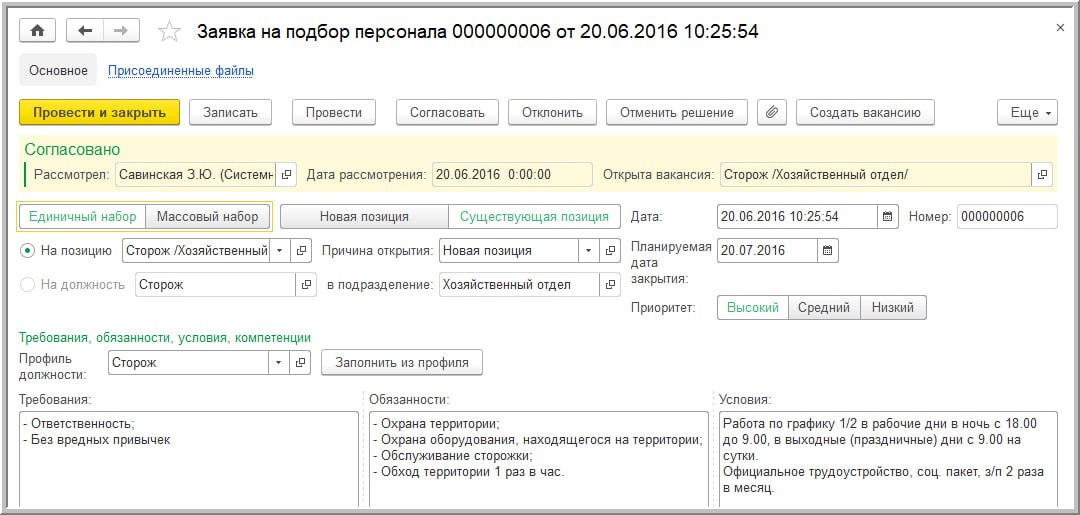Choose Новая позиция toggle
Image resolution: width=1080 pixels, height=515 pixels.
(x=364, y=216)
